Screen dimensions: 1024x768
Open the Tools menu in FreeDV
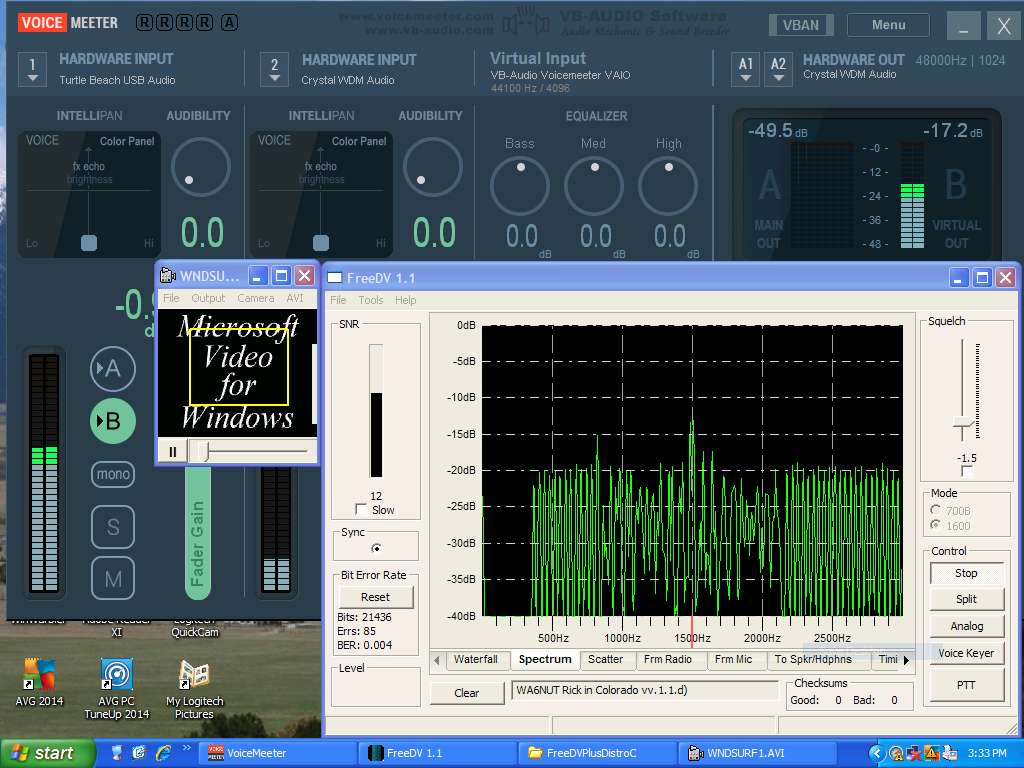click(x=370, y=300)
